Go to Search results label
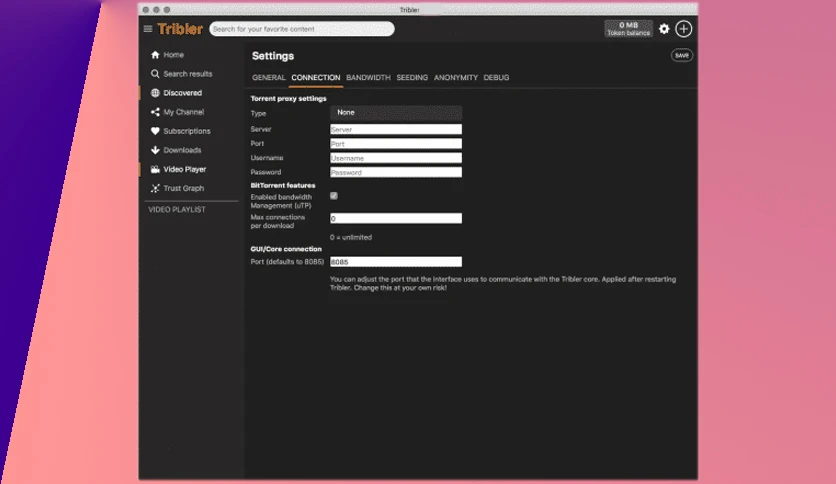Screen dimensions: 836x484 (188, 74)
